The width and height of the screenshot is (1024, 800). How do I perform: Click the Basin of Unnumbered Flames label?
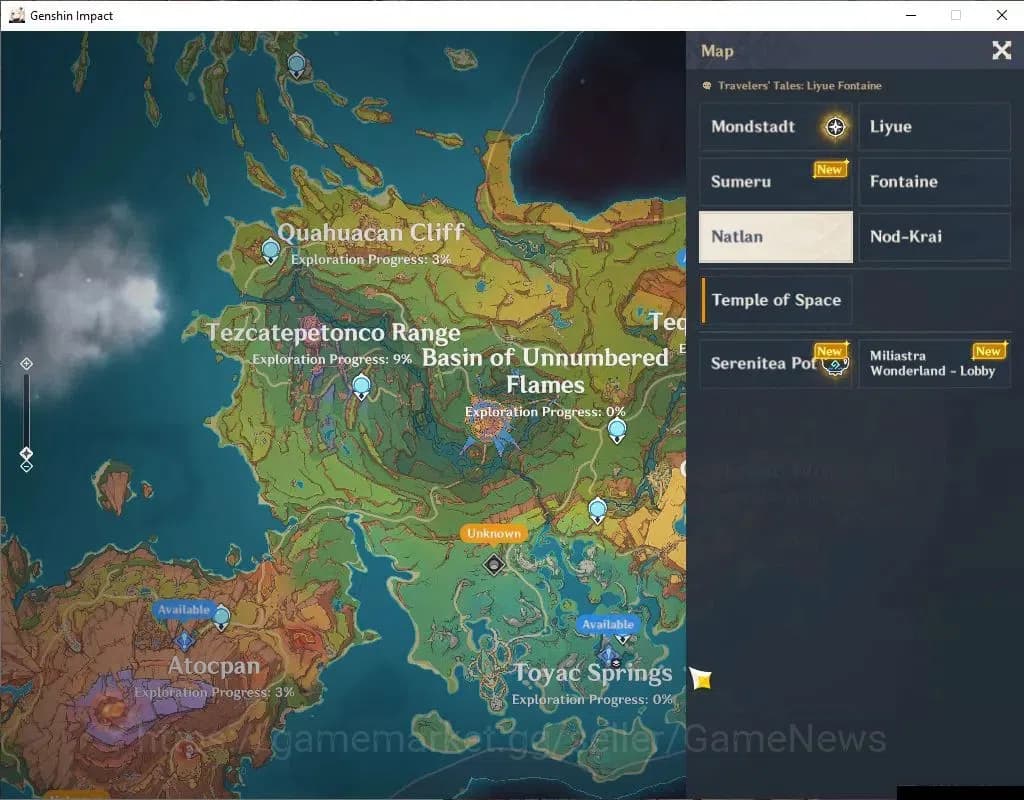[x=545, y=371]
